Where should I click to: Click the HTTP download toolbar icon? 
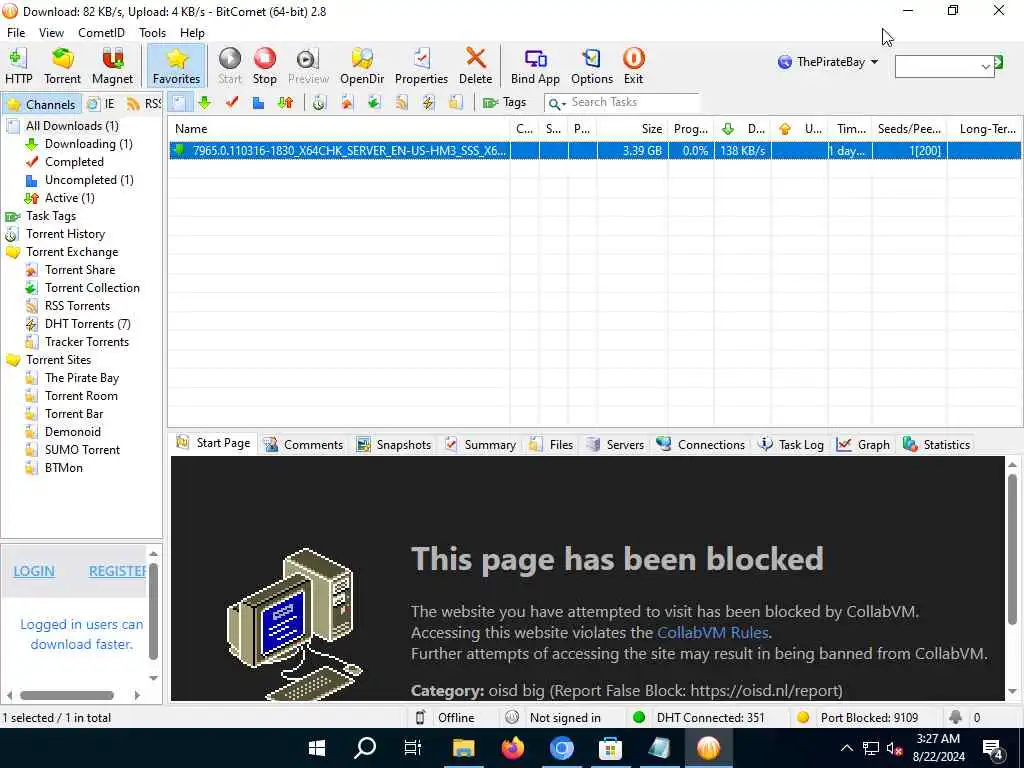18,66
